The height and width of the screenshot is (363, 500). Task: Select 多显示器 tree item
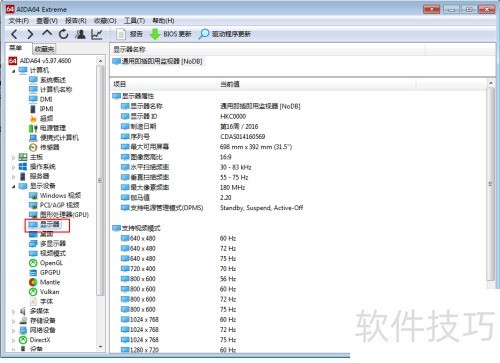pos(48,244)
